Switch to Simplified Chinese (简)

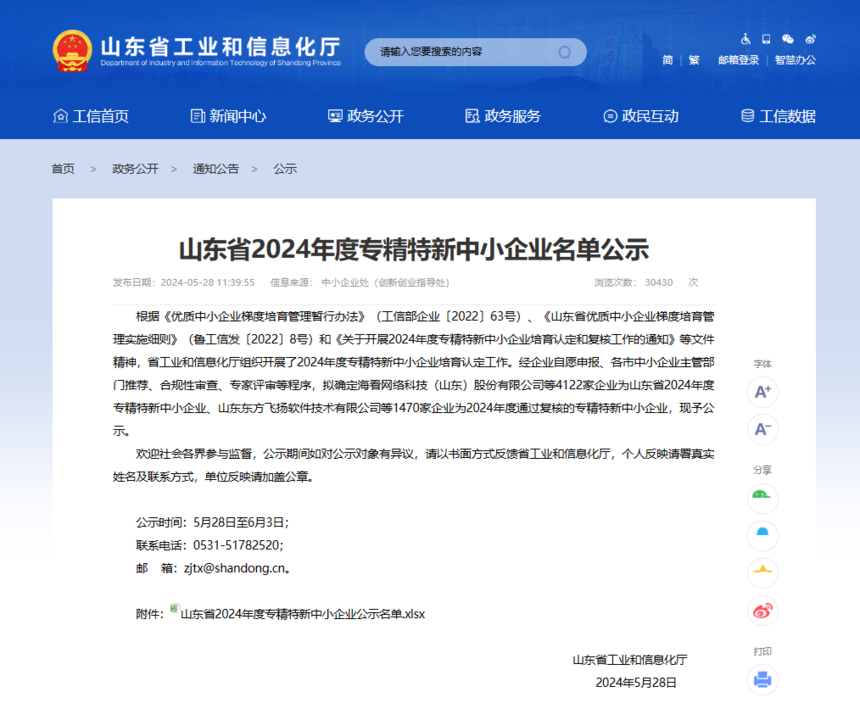click(x=667, y=60)
